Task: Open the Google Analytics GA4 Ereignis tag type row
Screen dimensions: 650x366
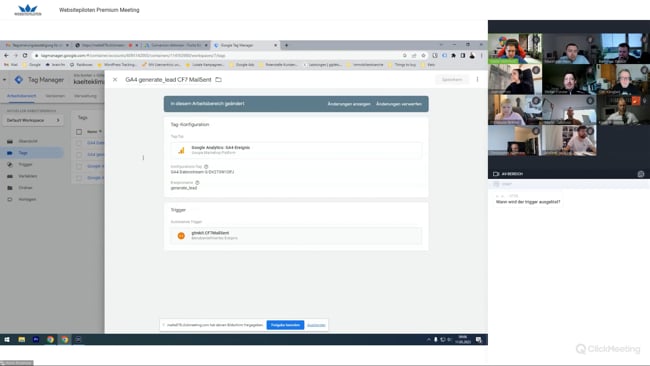Action: [296, 150]
